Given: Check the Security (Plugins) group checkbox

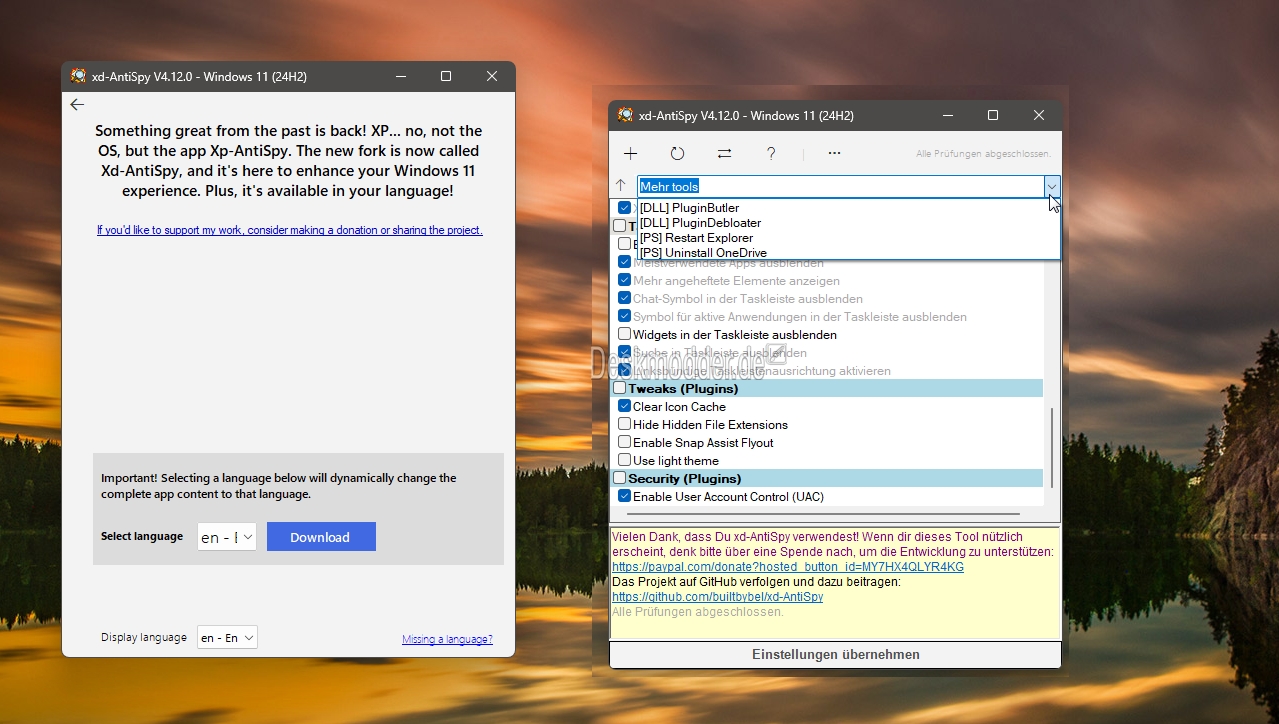Looking at the screenshot, I should tap(620, 479).
